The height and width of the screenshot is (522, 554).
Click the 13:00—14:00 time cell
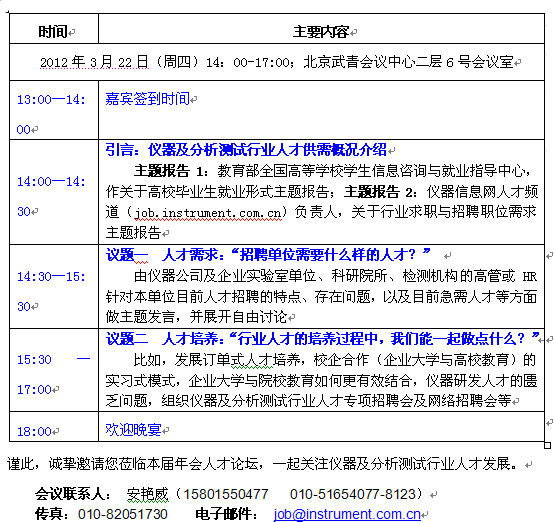point(54,110)
